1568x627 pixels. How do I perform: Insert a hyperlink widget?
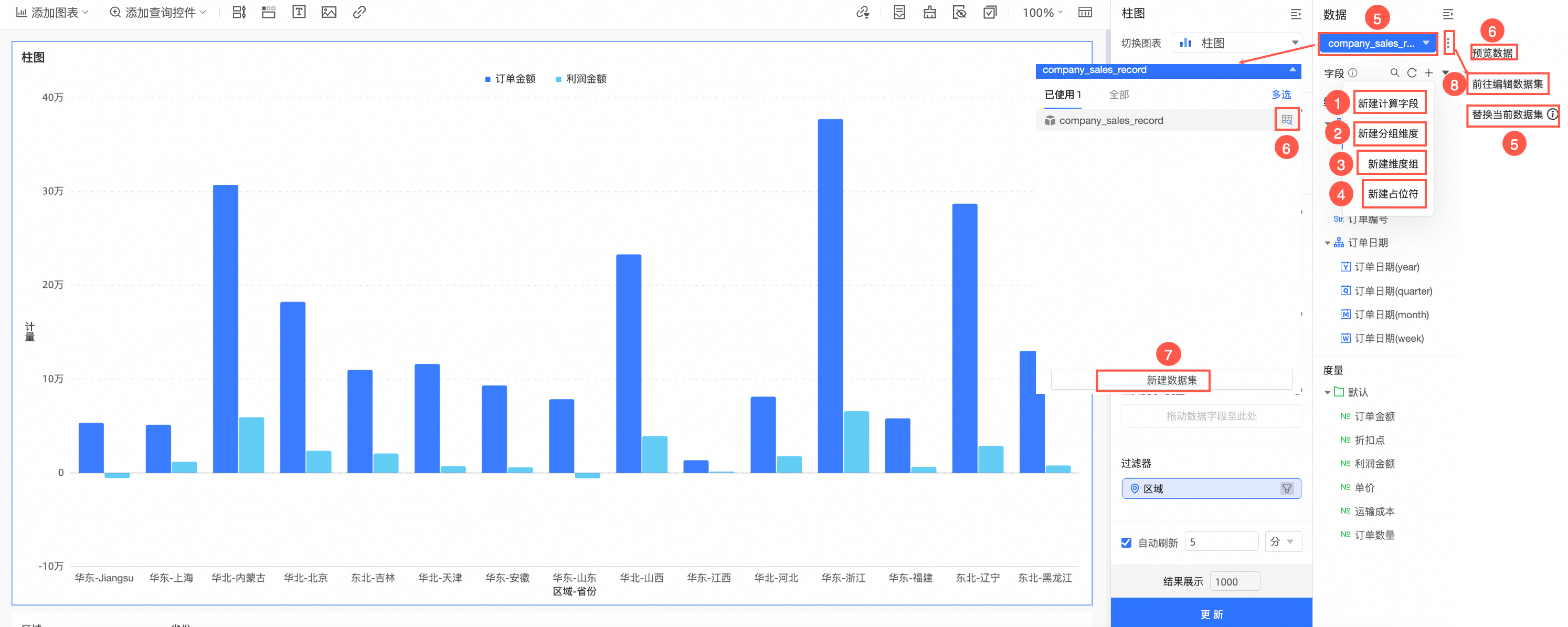[x=359, y=12]
